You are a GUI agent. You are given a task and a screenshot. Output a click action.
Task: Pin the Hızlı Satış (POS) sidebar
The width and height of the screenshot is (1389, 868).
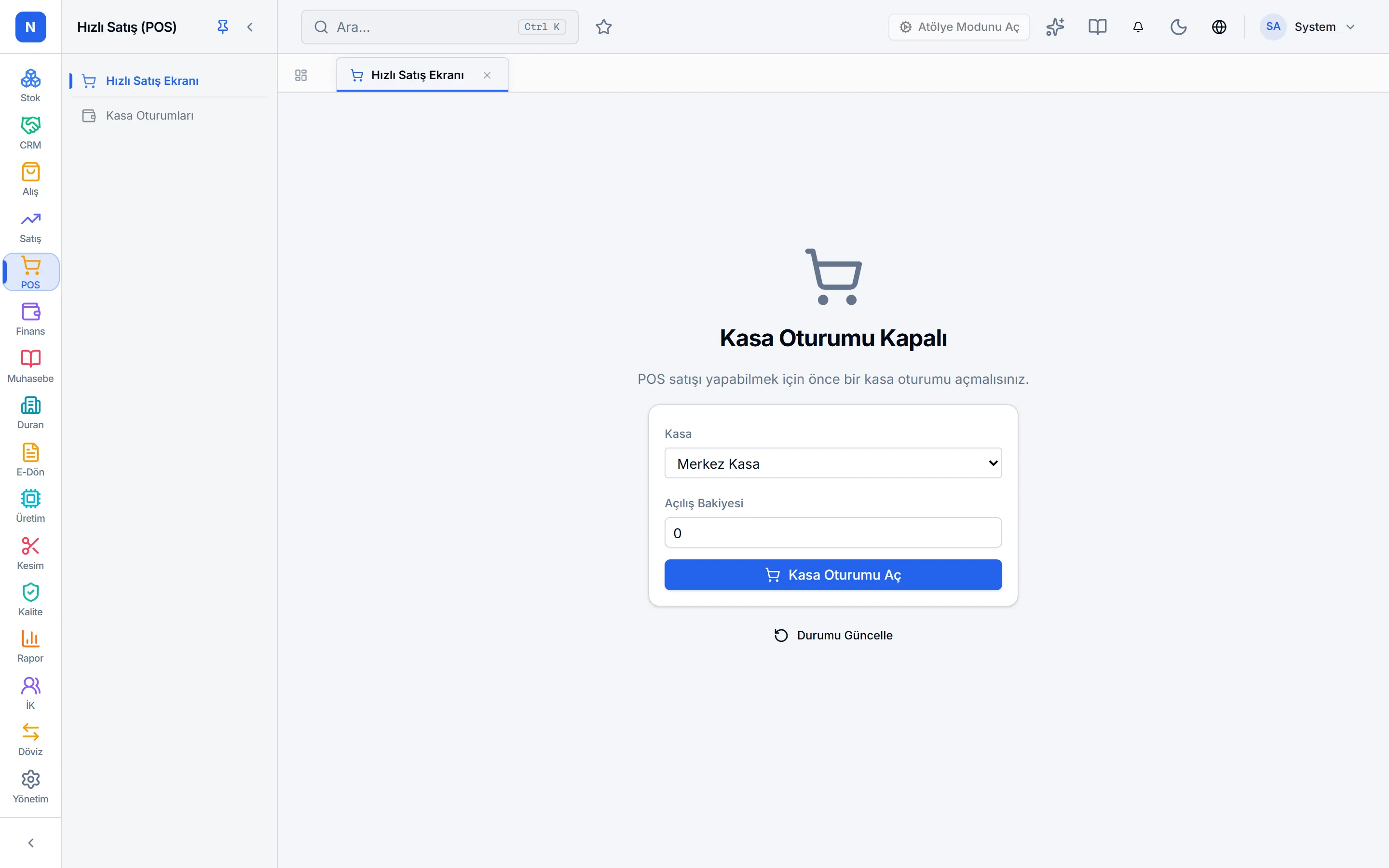(223, 27)
